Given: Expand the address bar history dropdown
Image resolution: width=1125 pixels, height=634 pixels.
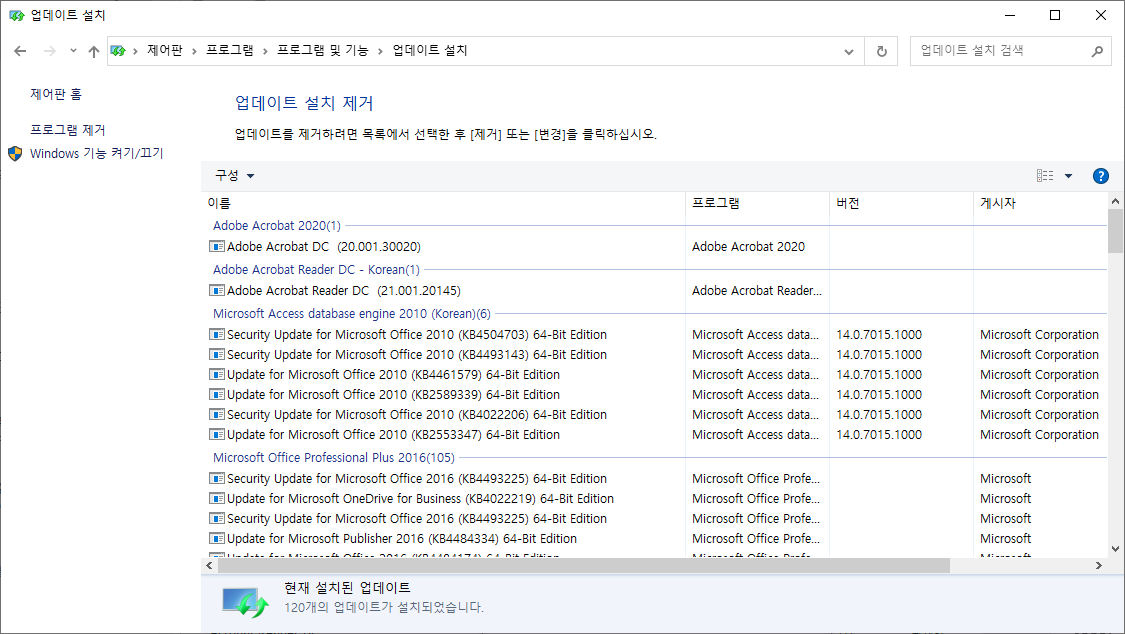Looking at the screenshot, I should (849, 51).
